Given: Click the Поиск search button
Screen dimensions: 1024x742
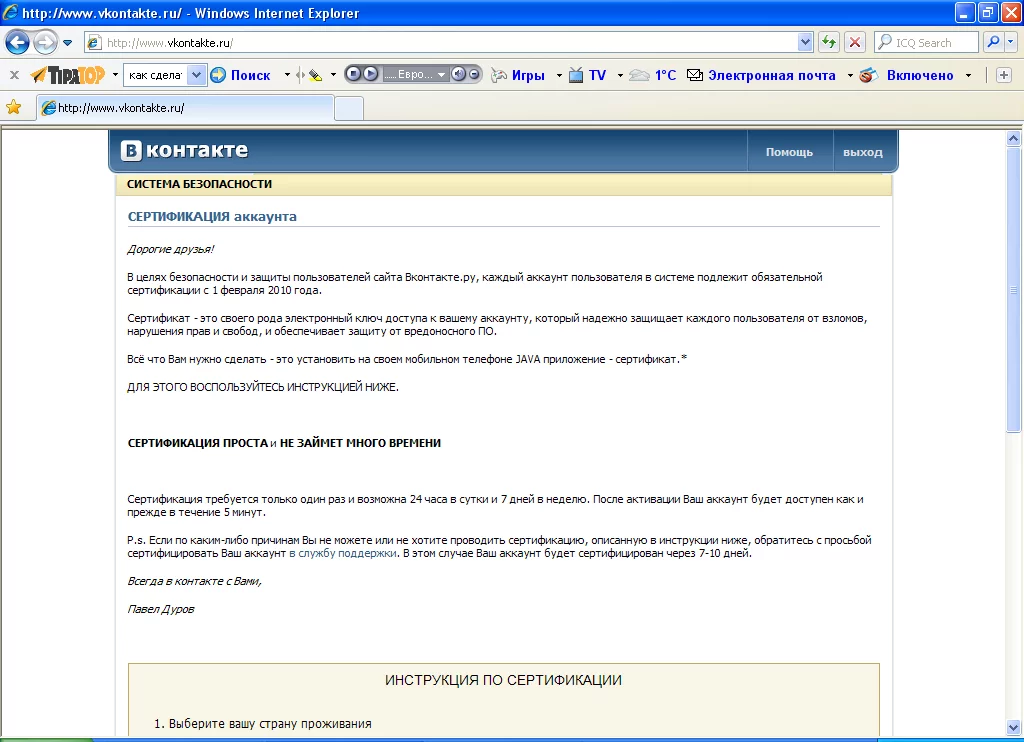Looking at the screenshot, I should click(241, 75).
